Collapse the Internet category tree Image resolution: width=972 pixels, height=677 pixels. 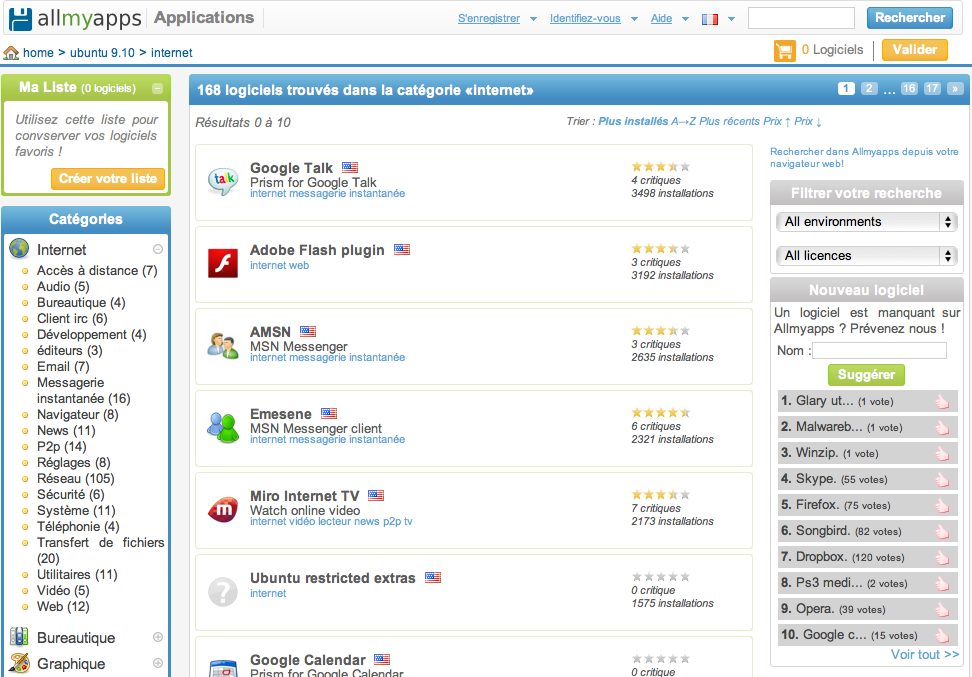[x=158, y=249]
